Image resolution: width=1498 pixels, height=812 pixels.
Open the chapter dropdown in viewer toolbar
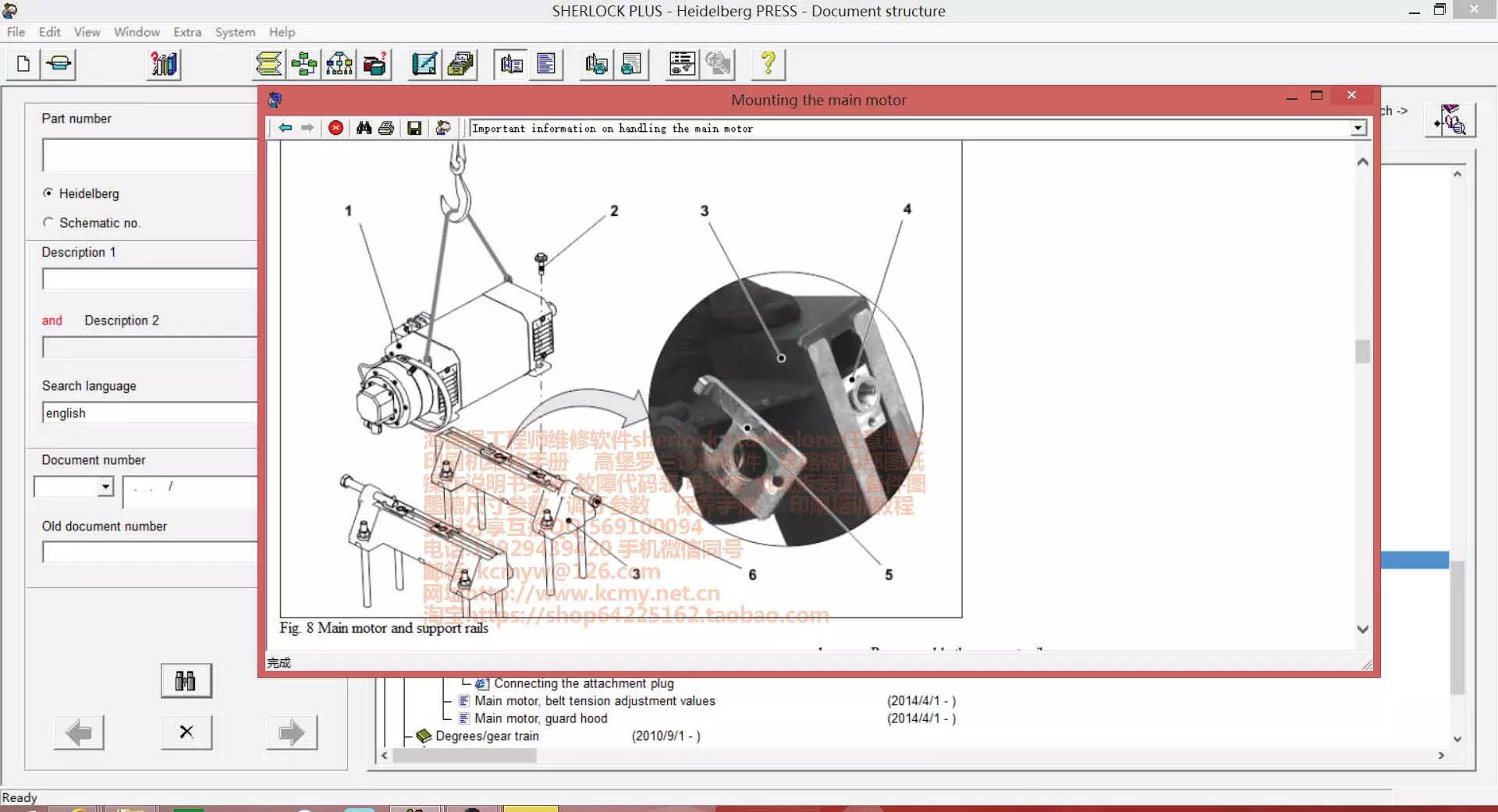pos(1358,128)
